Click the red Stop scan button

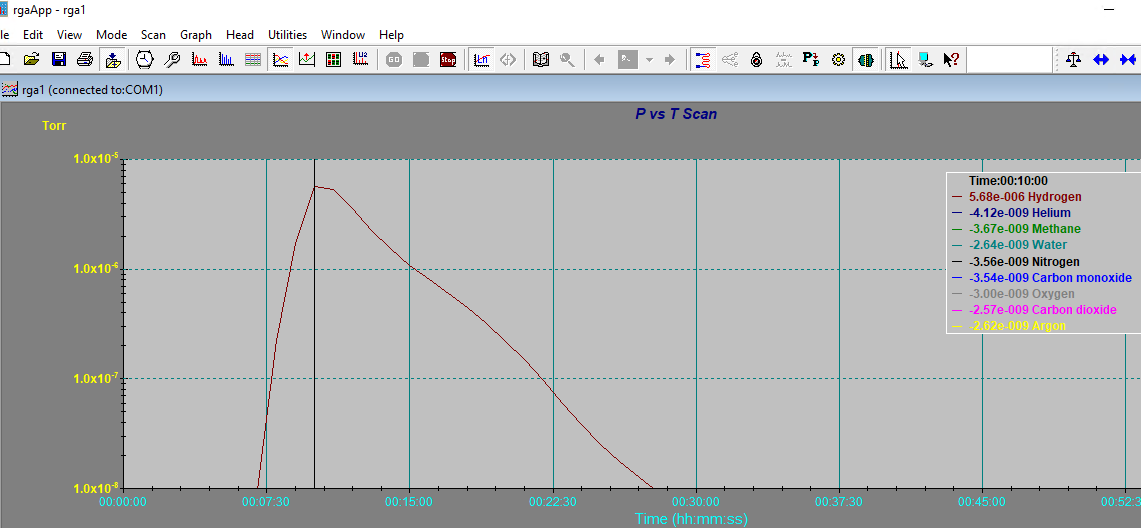click(x=448, y=60)
